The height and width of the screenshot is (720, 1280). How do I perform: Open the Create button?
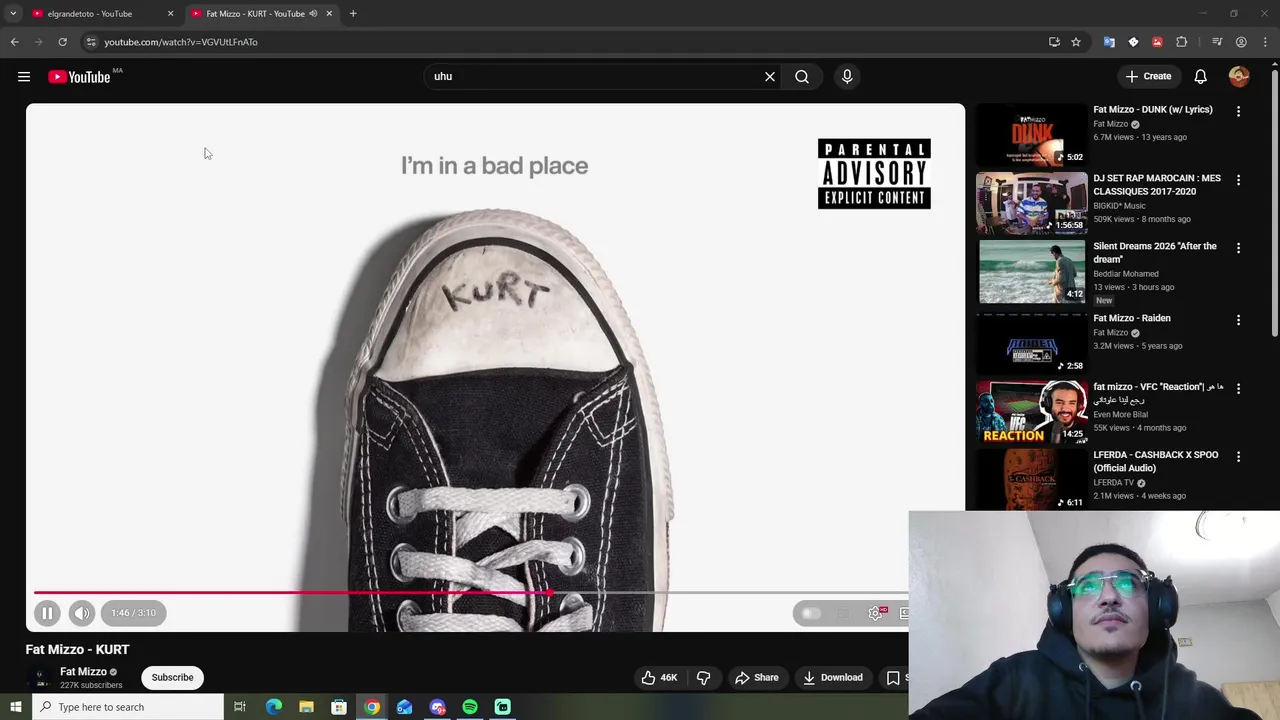coord(1148,76)
